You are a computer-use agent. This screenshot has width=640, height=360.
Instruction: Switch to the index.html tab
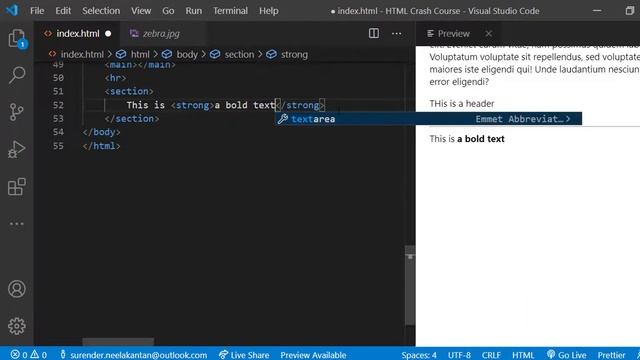point(78,33)
